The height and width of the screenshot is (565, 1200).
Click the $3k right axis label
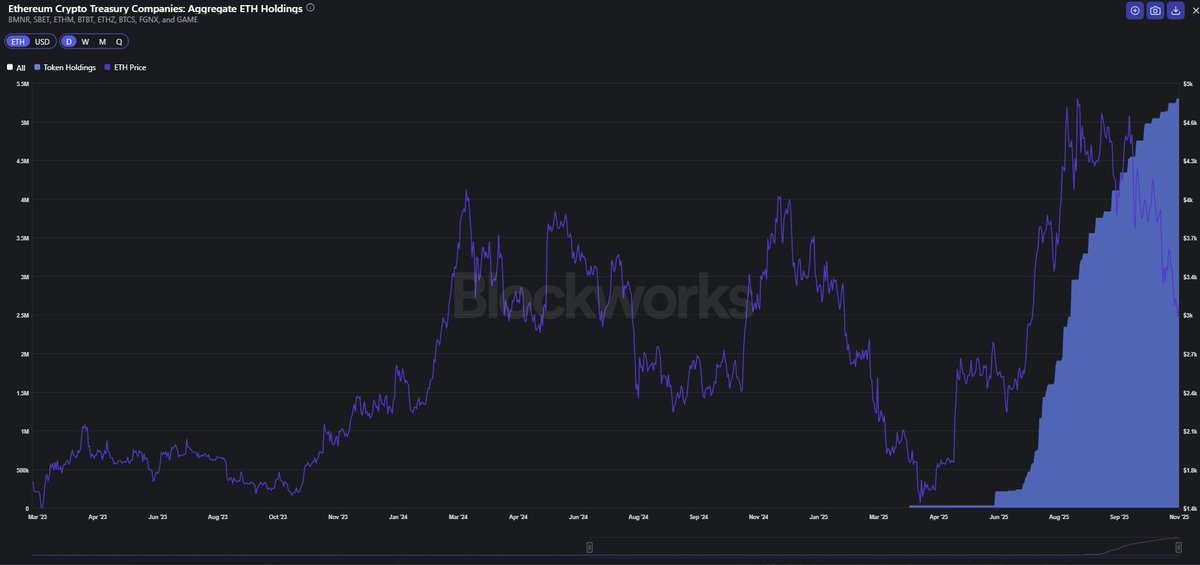(1188, 315)
